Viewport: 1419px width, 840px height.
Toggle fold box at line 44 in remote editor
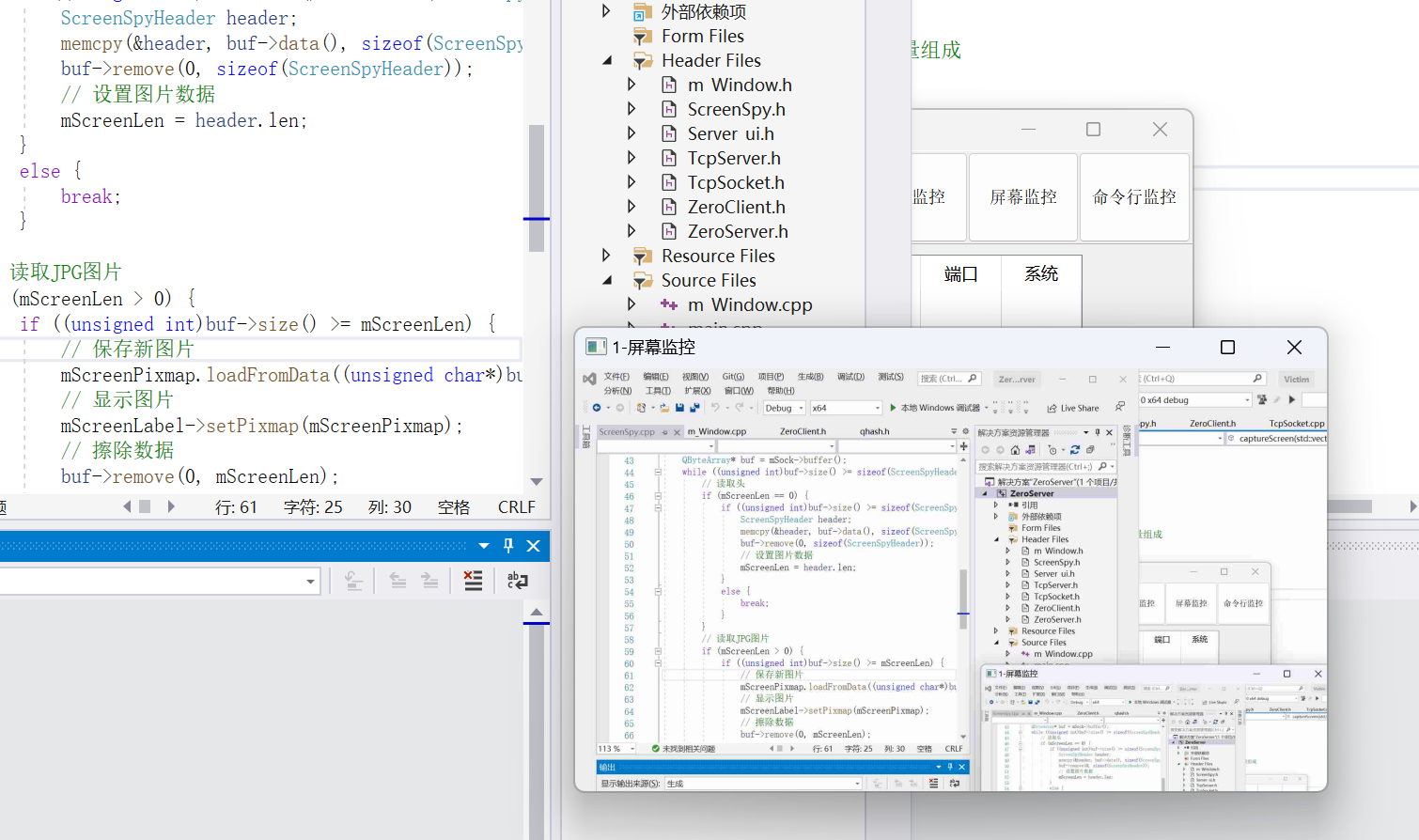658,472
